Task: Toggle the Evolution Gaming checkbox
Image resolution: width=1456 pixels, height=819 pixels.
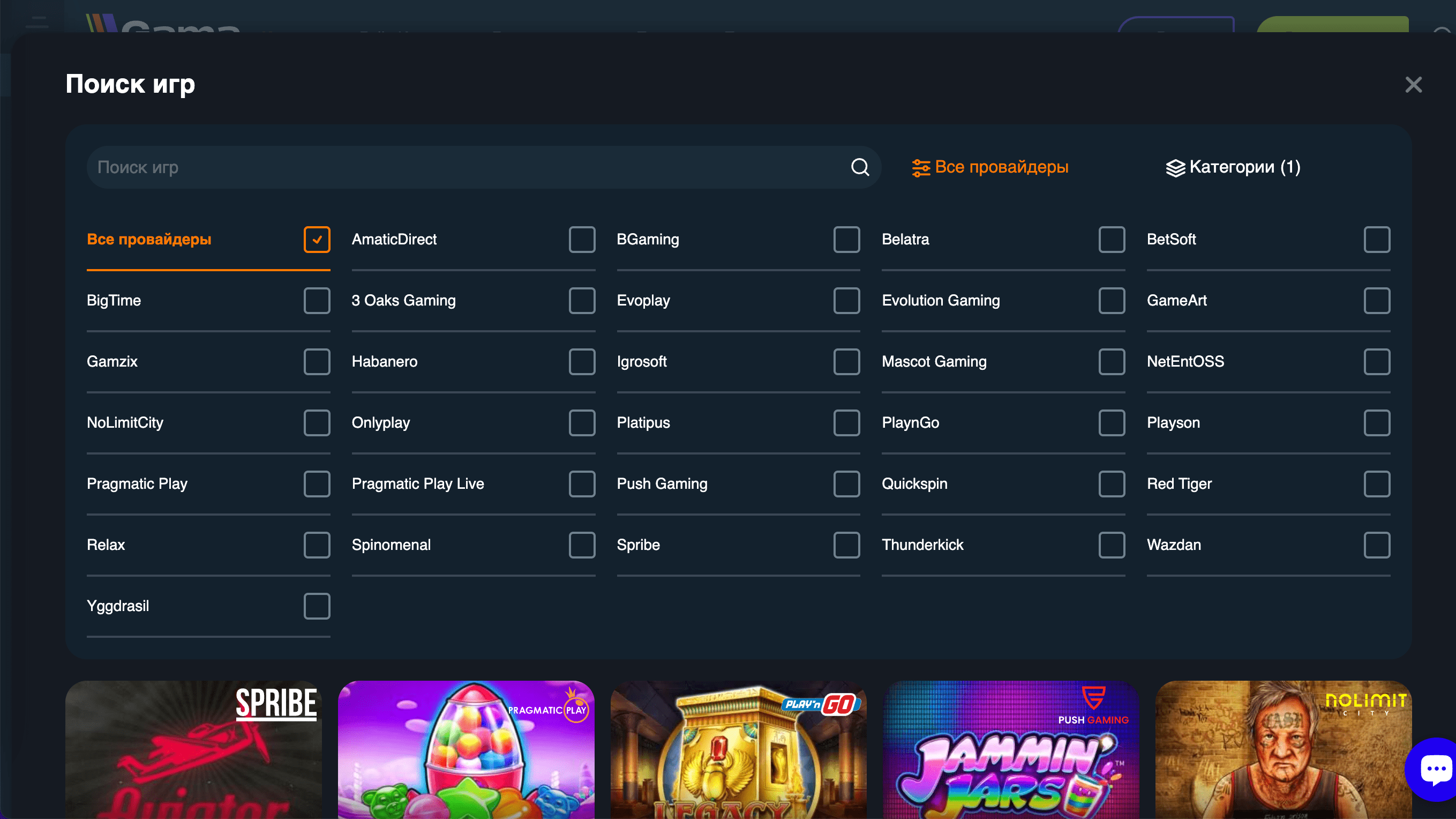Action: [x=1112, y=300]
